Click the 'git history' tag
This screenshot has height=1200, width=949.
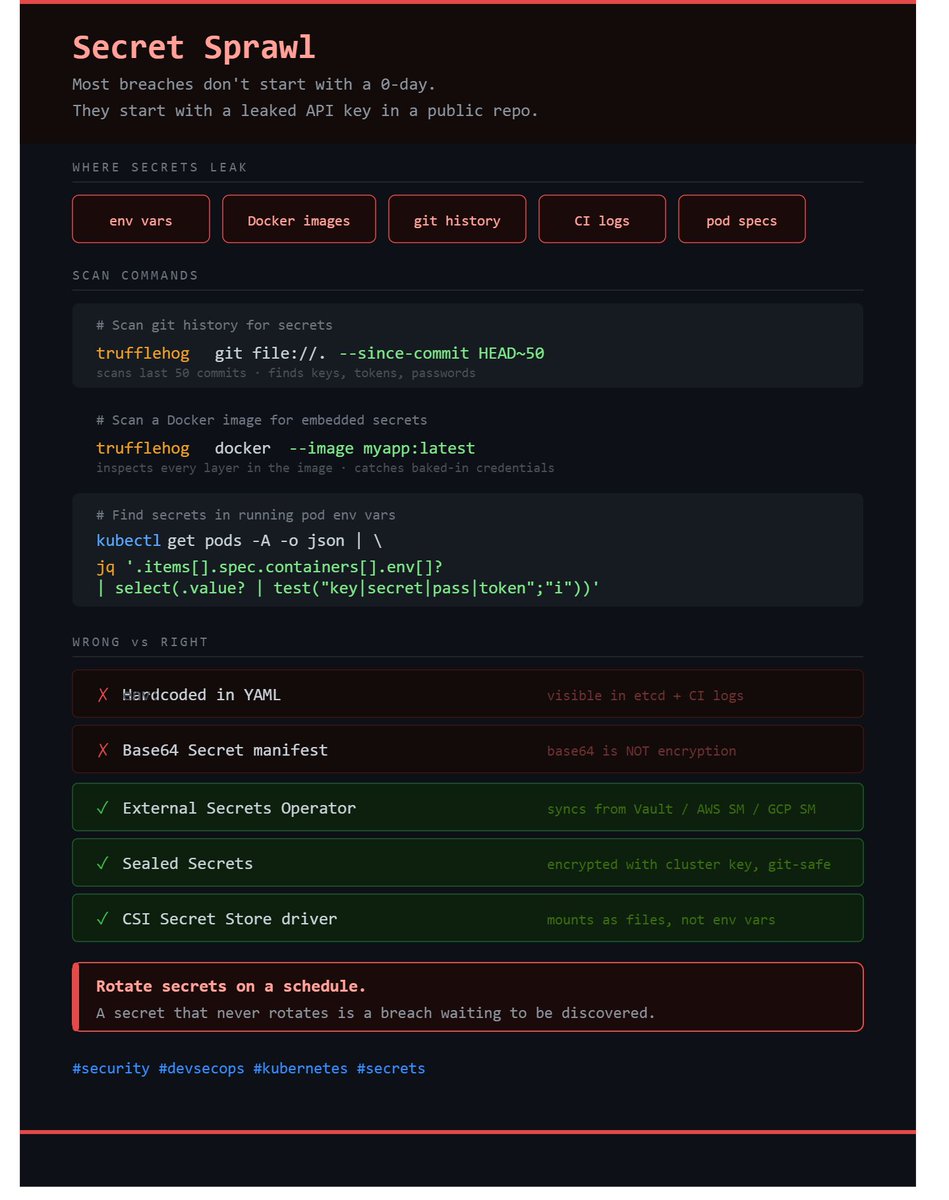tap(457, 220)
